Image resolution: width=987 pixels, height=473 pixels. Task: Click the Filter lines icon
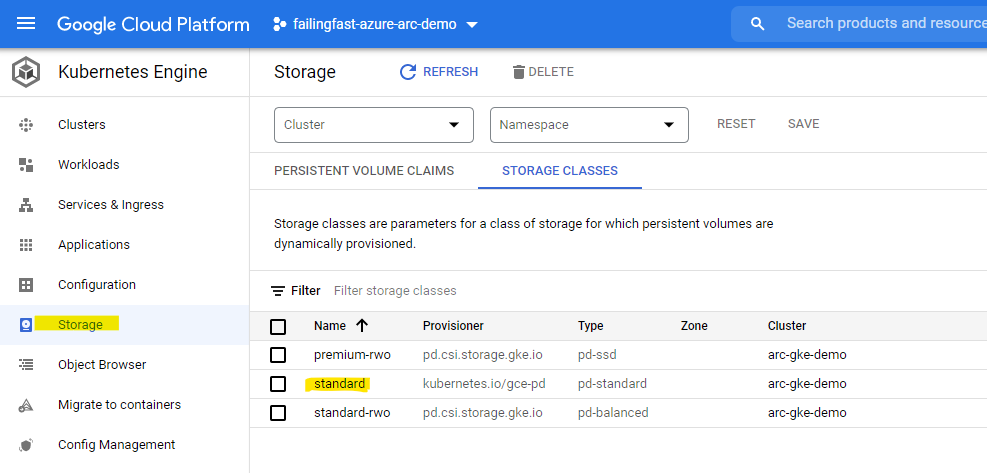(278, 291)
